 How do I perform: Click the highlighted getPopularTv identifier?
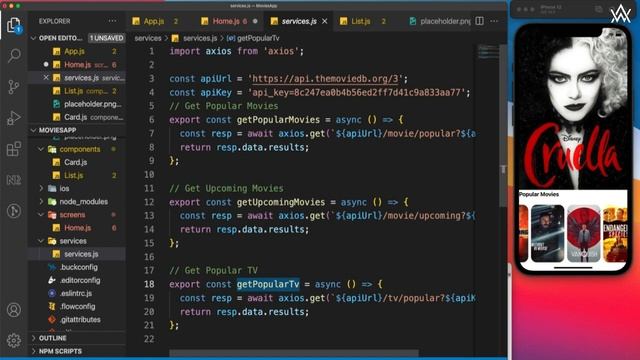click(x=268, y=284)
